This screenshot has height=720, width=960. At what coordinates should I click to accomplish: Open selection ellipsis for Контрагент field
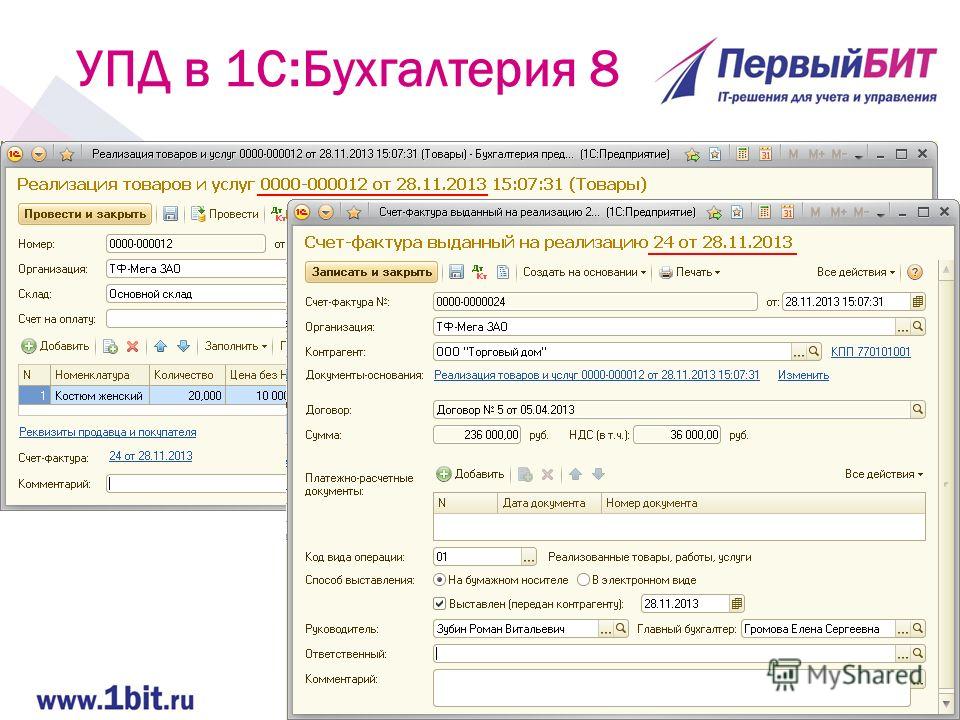[x=798, y=352]
